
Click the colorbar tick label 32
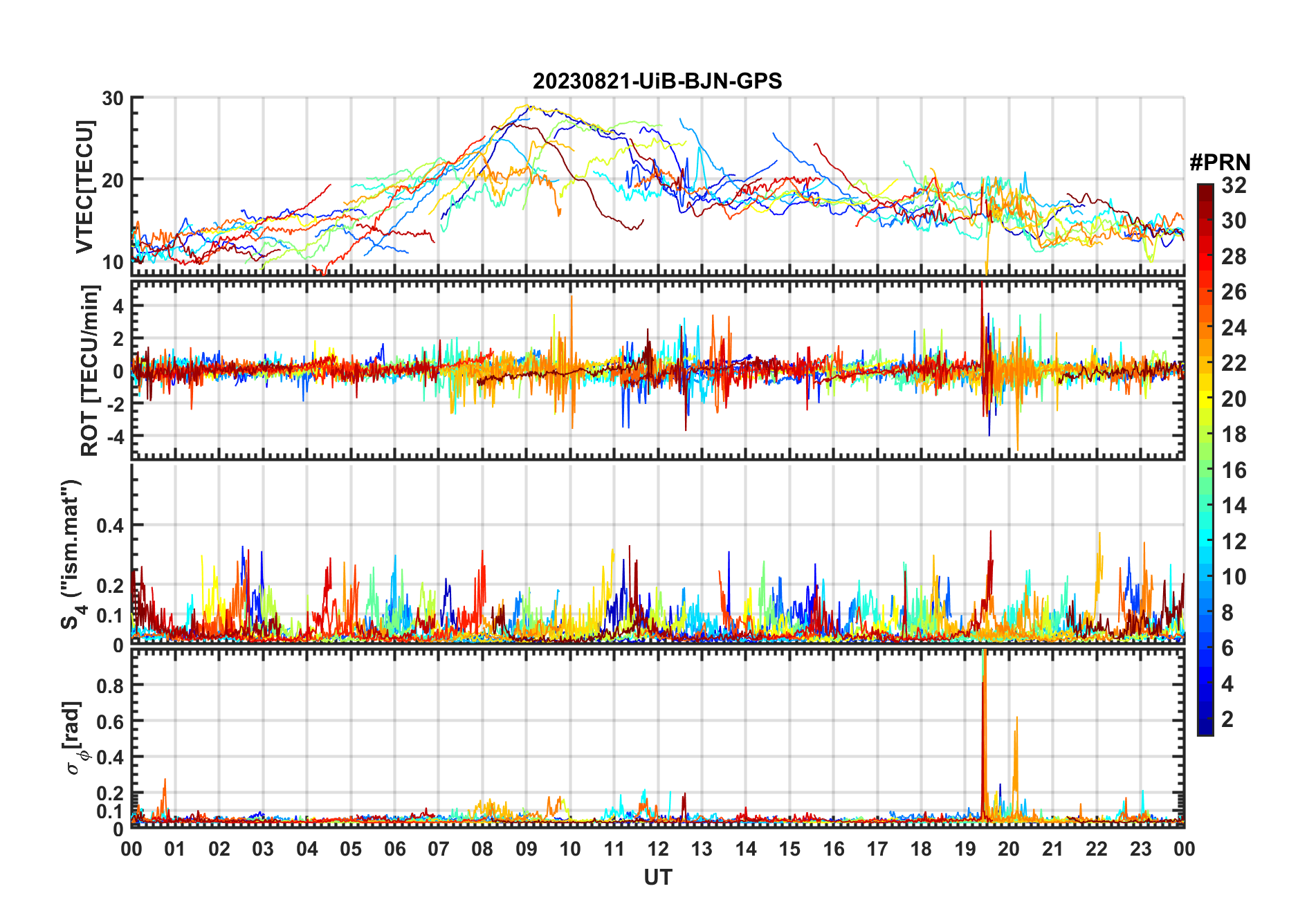pos(1234,185)
